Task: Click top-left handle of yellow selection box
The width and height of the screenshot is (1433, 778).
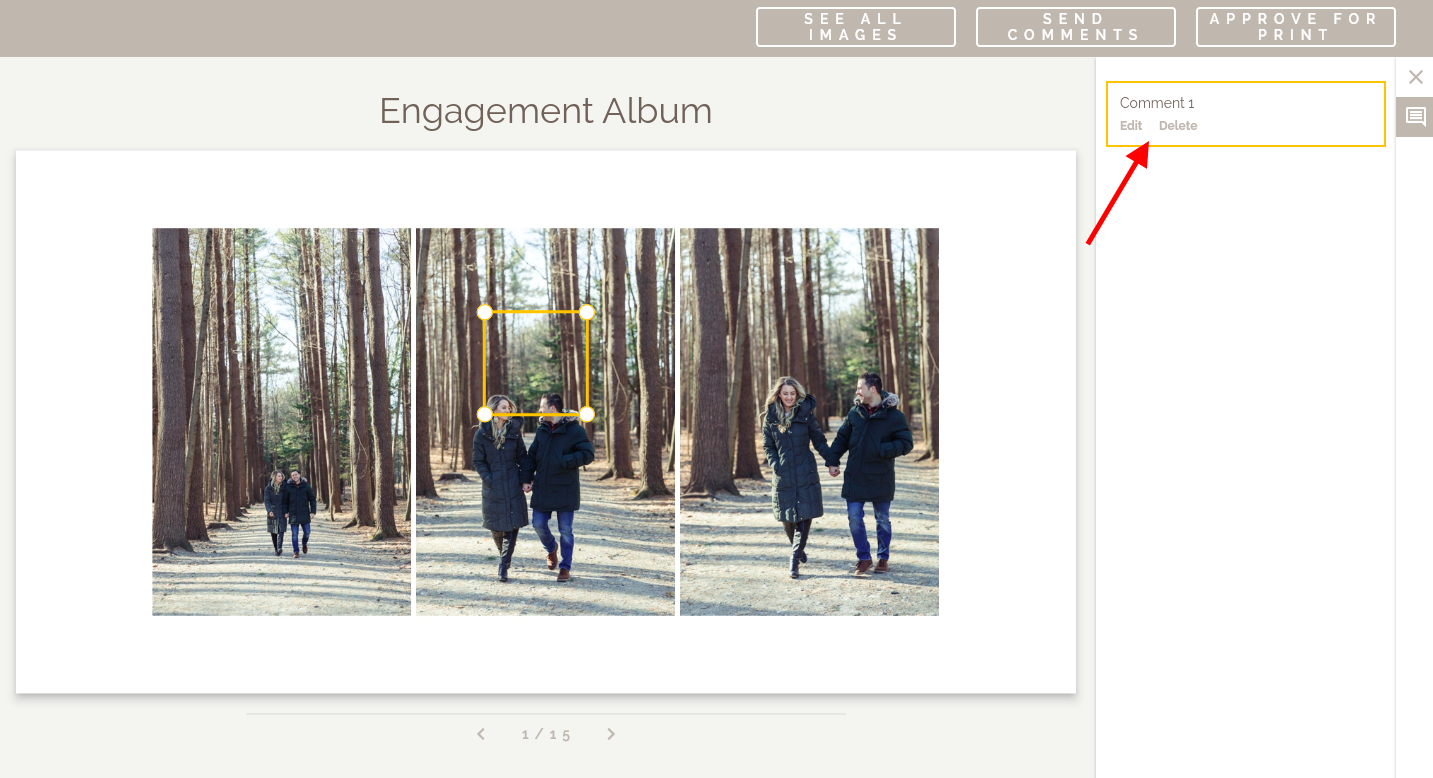Action: [485, 312]
